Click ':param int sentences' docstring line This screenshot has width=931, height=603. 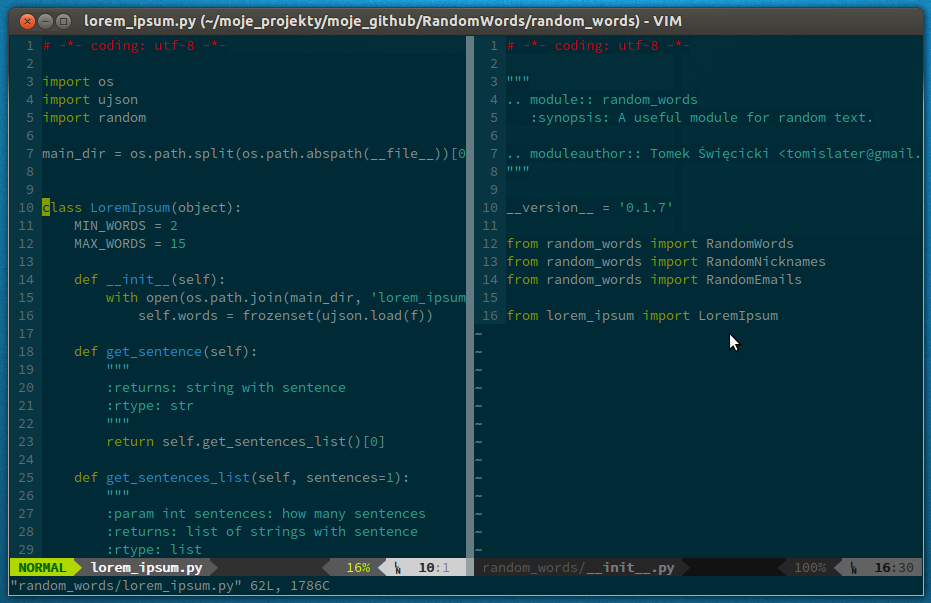[266, 513]
